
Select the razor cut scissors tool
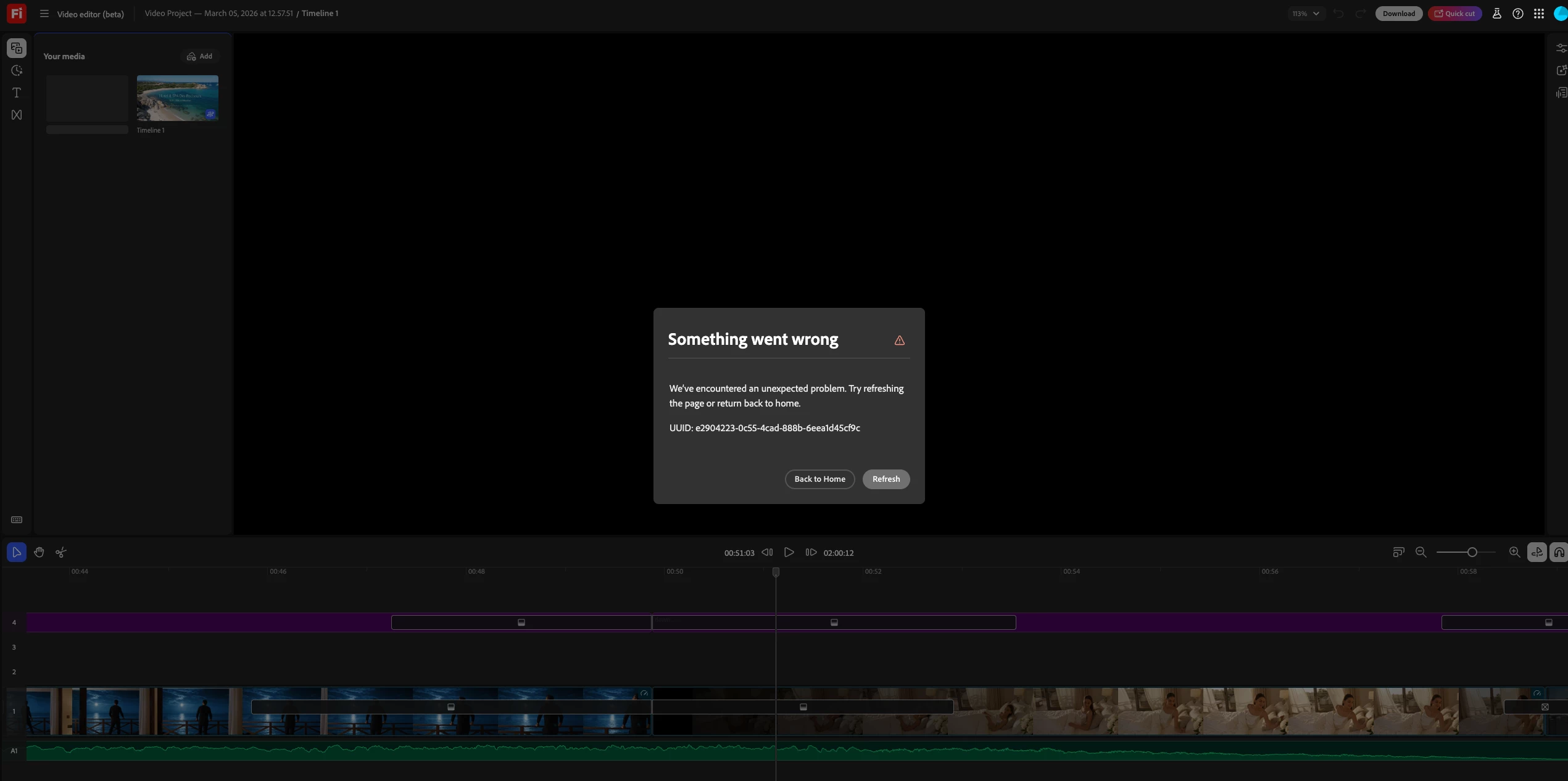pyautogui.click(x=60, y=552)
